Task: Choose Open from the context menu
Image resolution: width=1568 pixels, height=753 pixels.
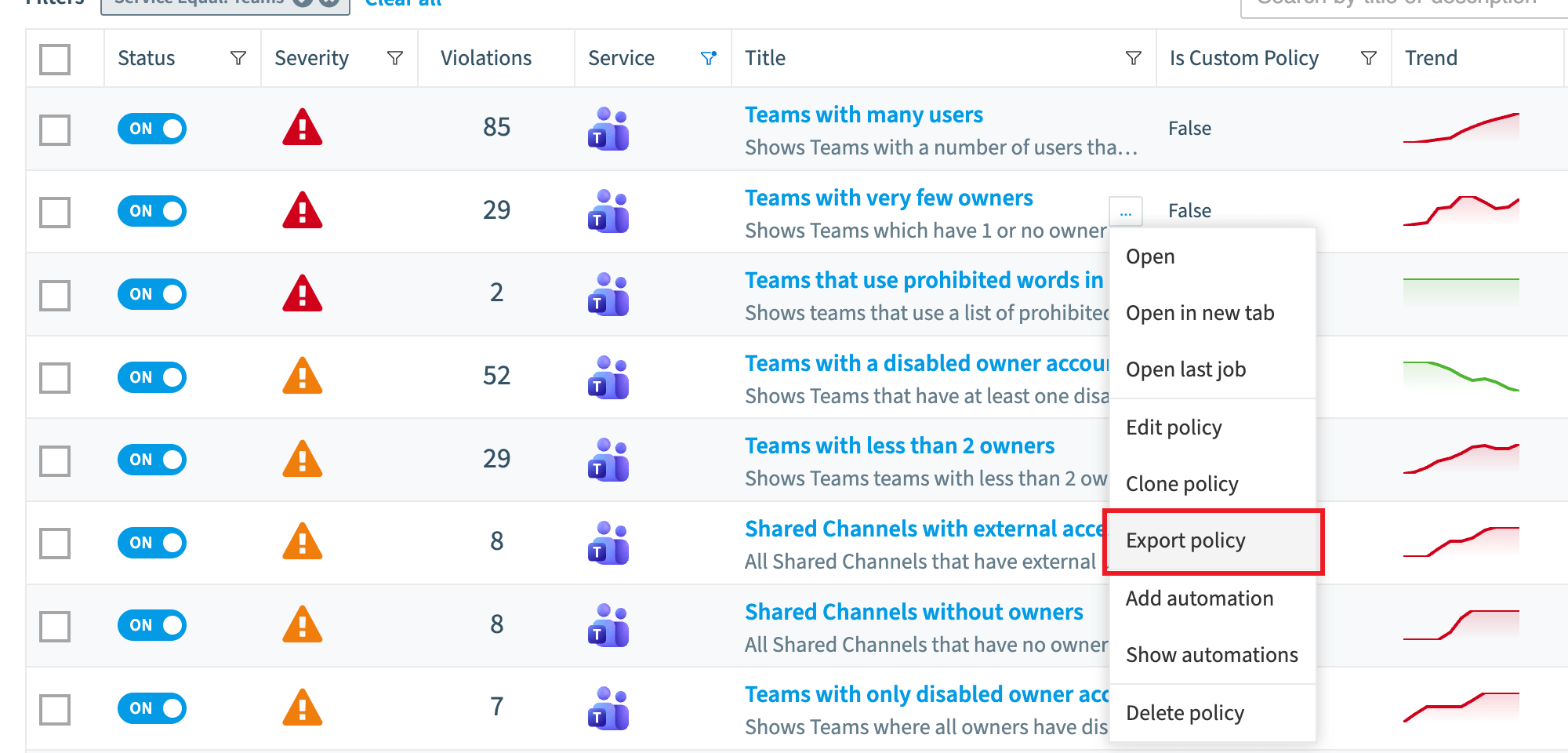Action: click(1213, 256)
